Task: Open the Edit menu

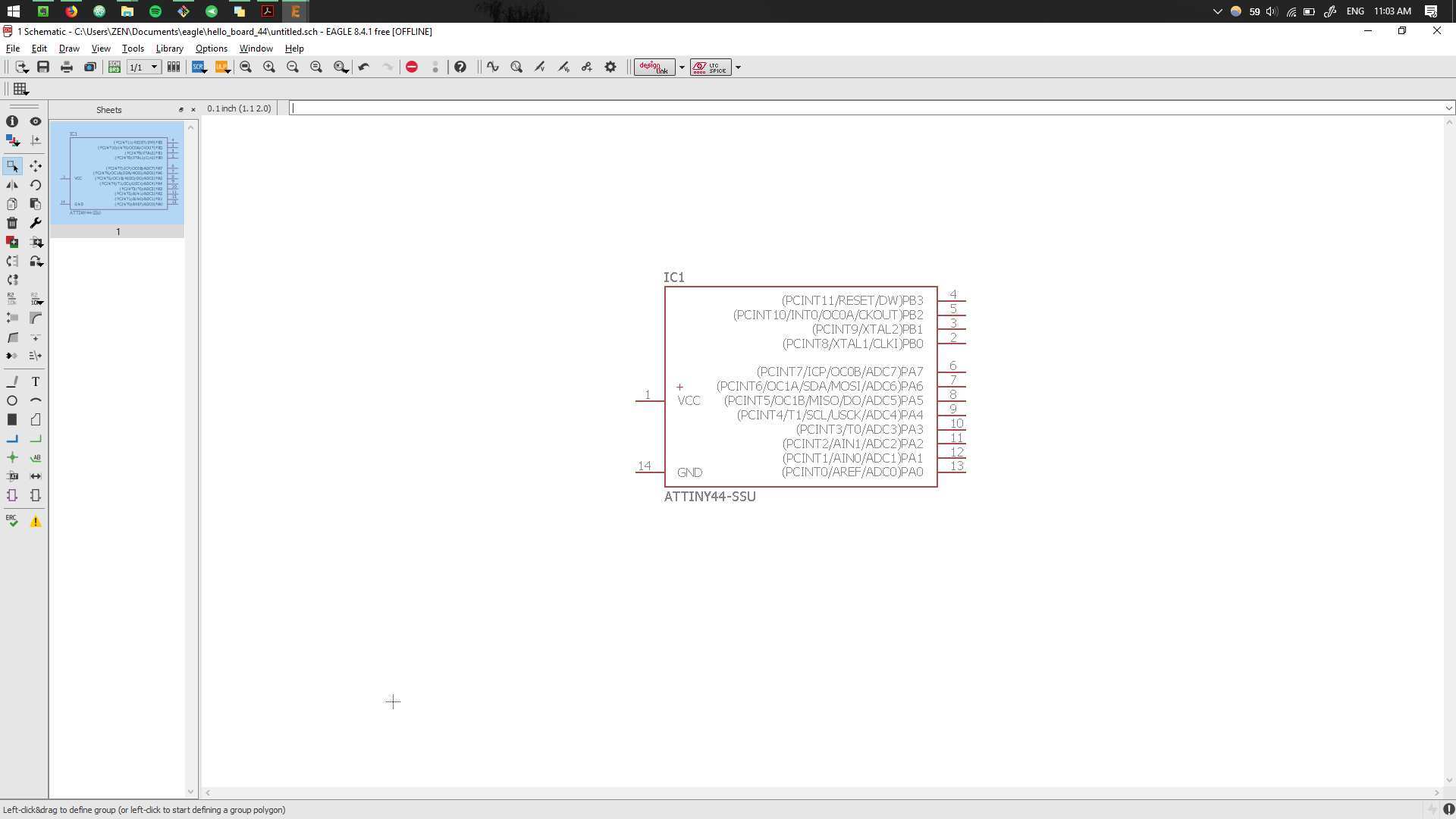Action: click(x=39, y=49)
